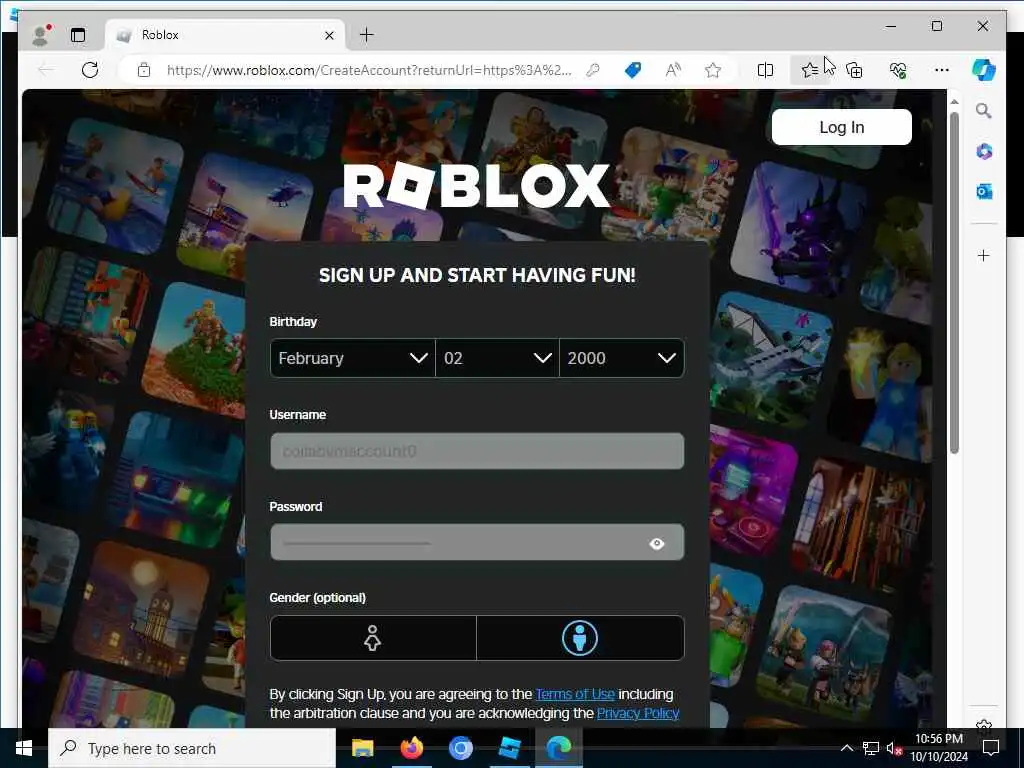The height and width of the screenshot is (768, 1024).
Task: Open the shopping price tag icon
Action: point(633,70)
